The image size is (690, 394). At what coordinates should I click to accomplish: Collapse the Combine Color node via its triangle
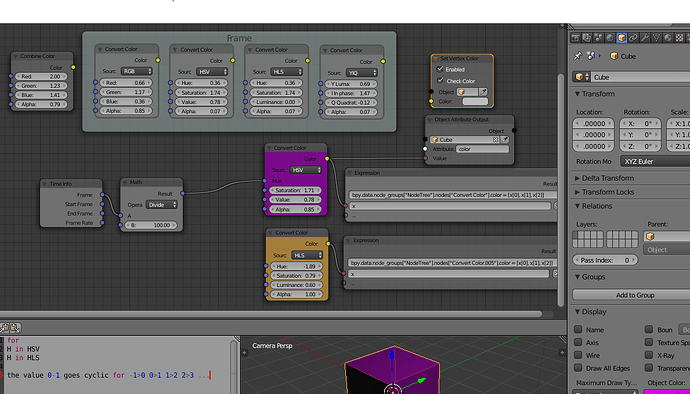16,56
